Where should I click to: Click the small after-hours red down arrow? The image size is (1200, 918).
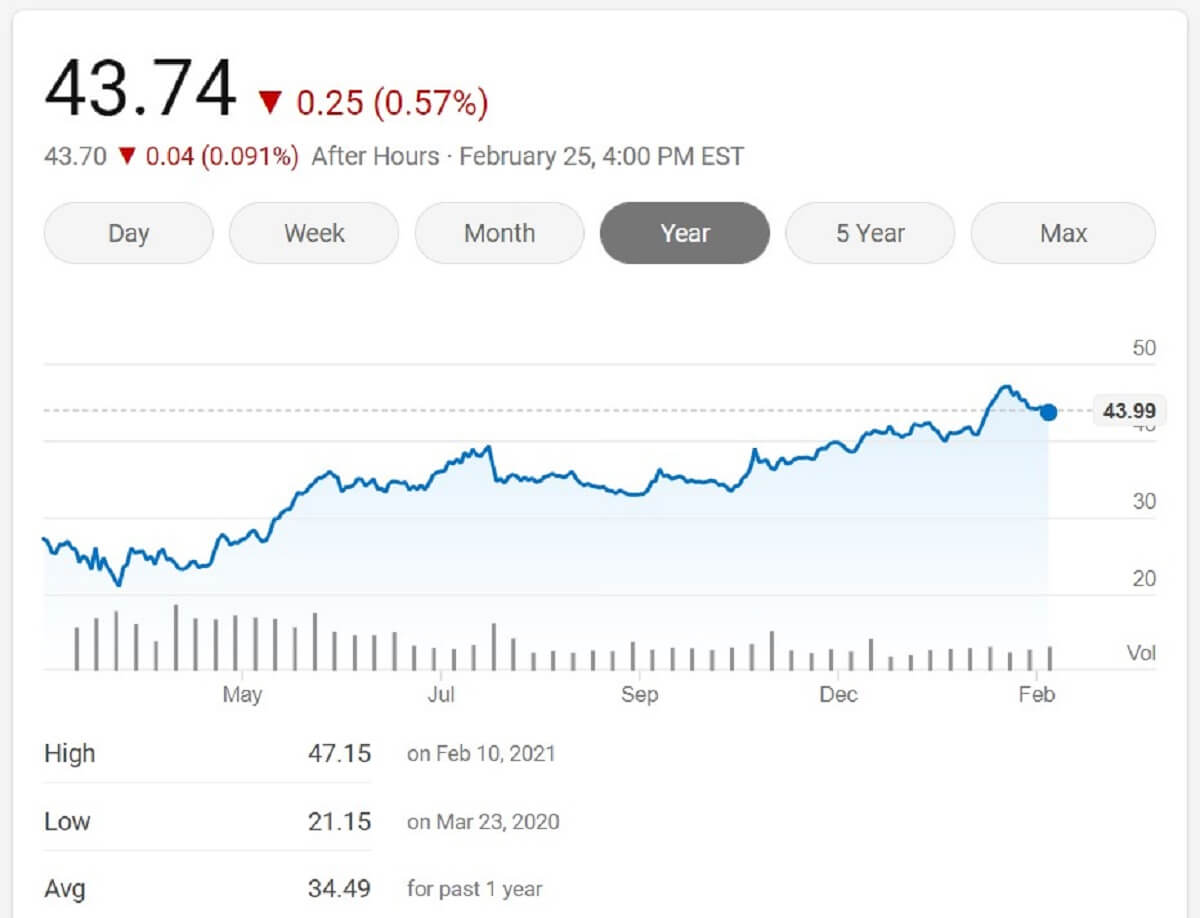(x=126, y=157)
